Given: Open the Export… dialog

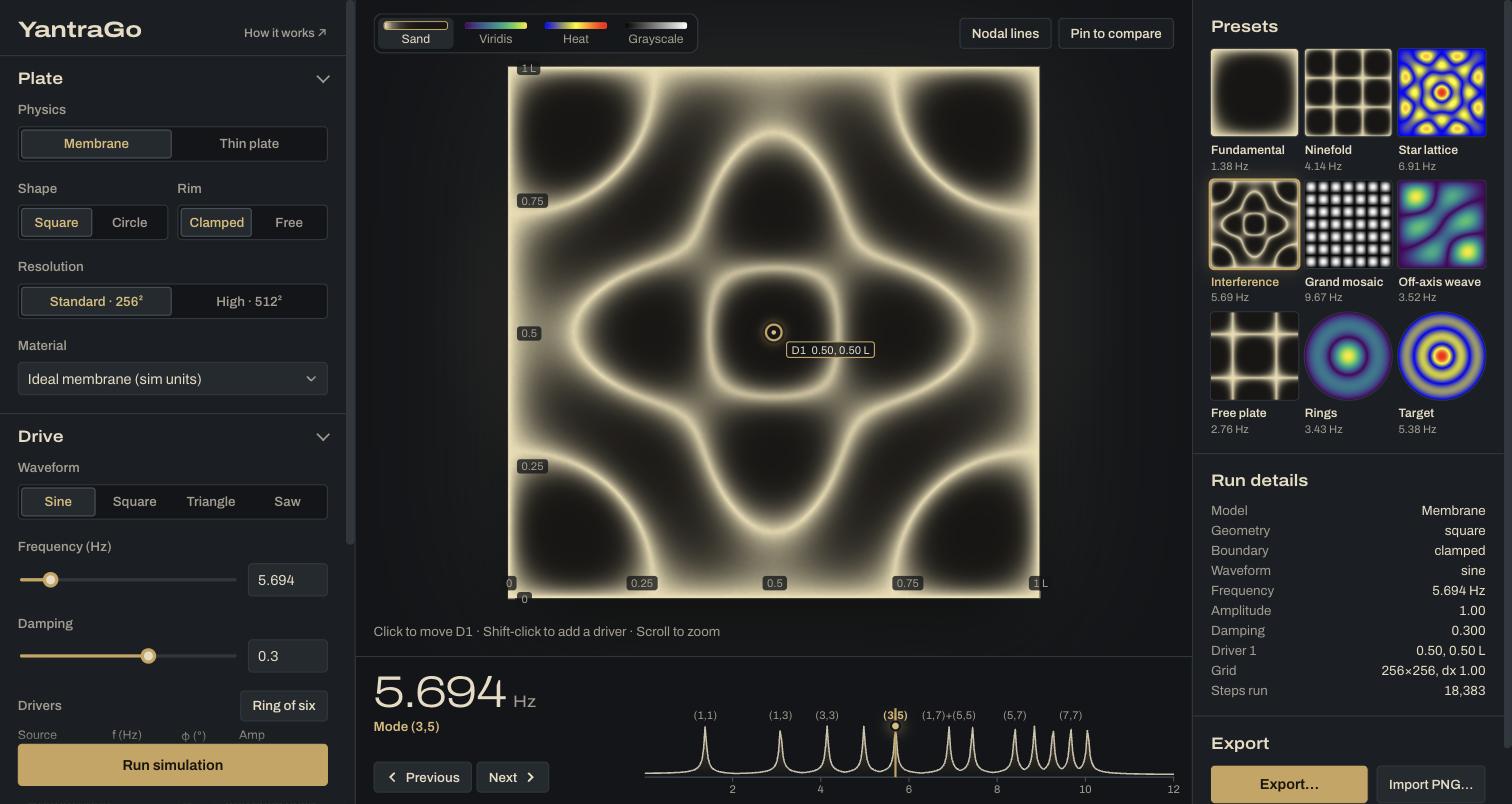Looking at the screenshot, I should (1289, 784).
